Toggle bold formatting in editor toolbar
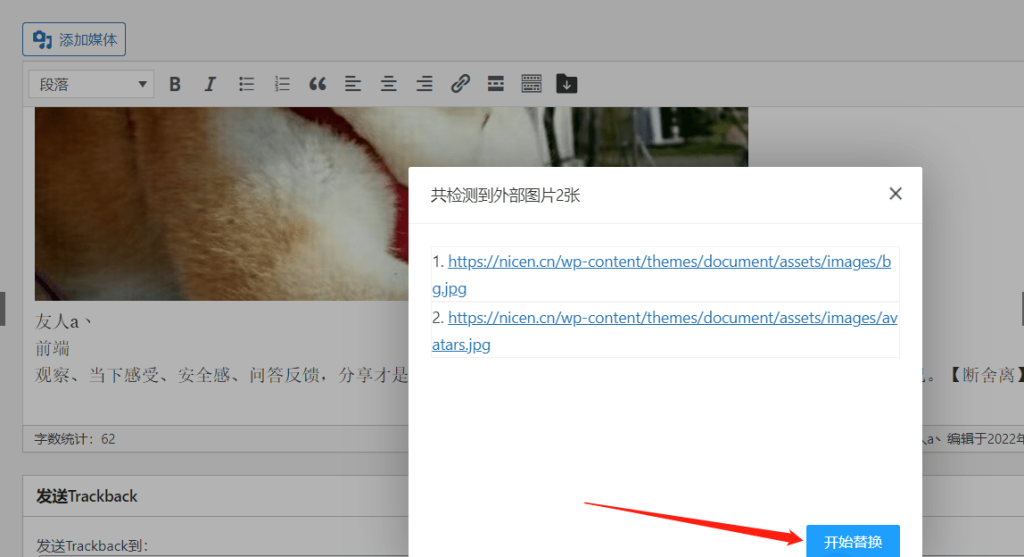 [174, 84]
